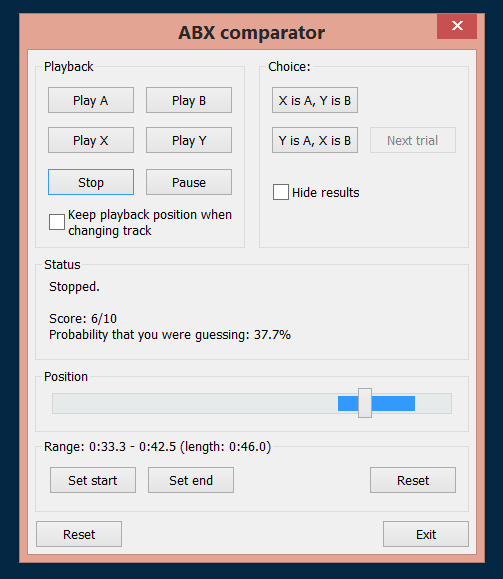Image resolution: width=503 pixels, height=579 pixels.
Task: Click the 'Probability that you were guessing: 37.7%' text
Action: [x=170, y=335]
